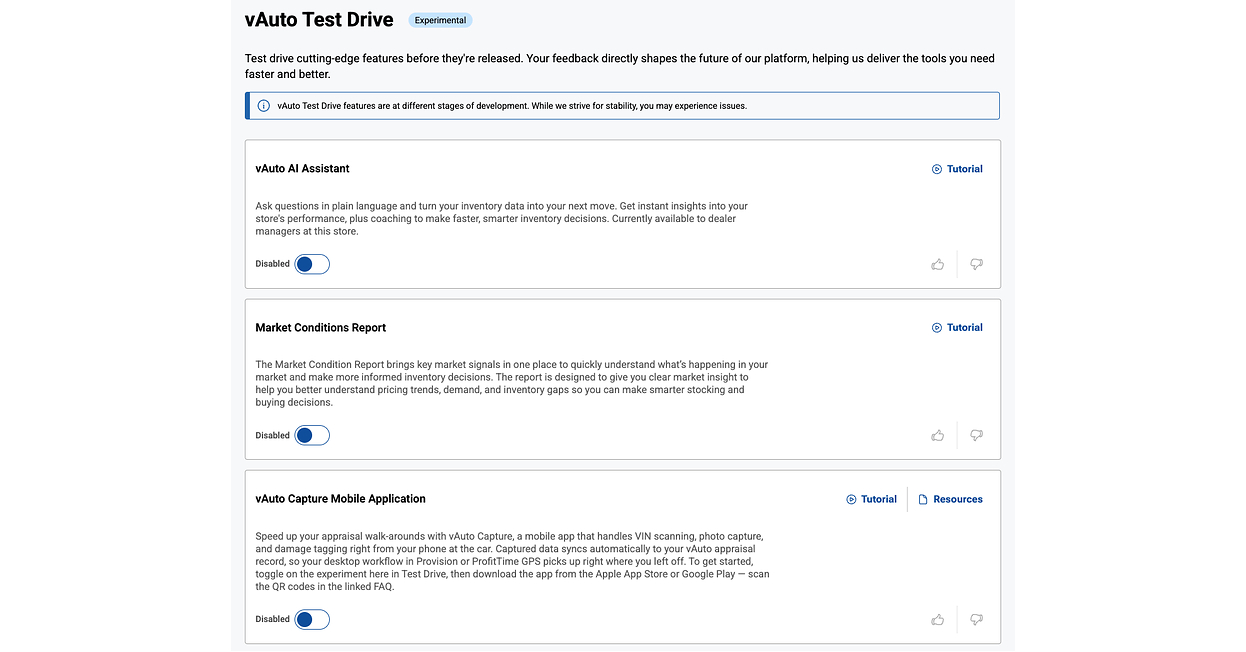Click the Disabled label under vAuto AI Assistant
Viewport: 1246px width, 652px height.
(272, 264)
